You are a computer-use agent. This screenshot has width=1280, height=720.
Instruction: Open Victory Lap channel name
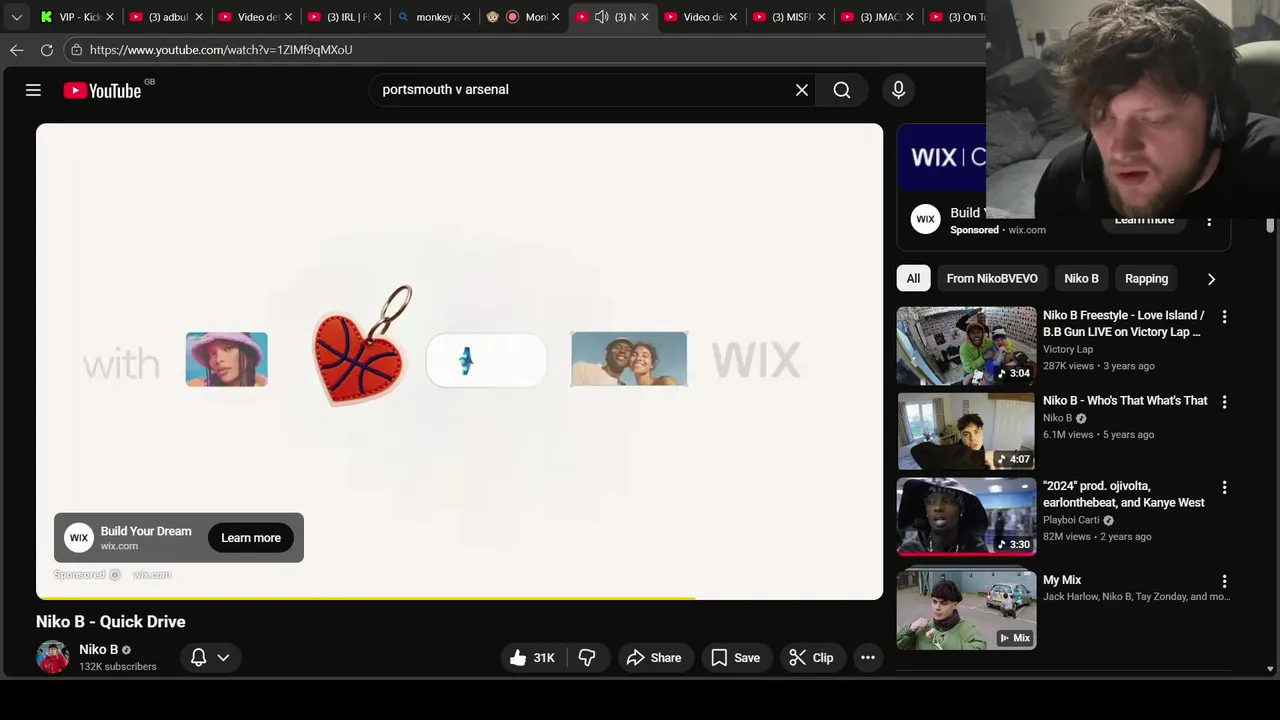pos(1068,349)
